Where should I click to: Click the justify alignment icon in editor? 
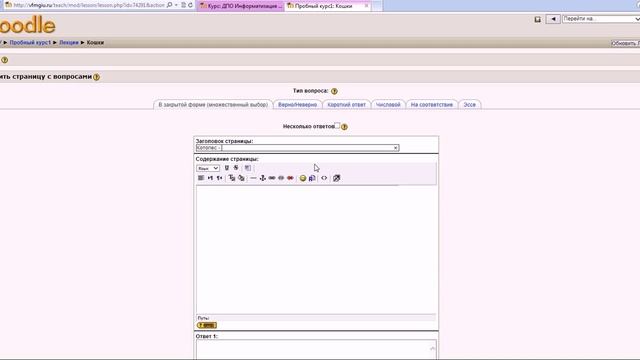201,178
